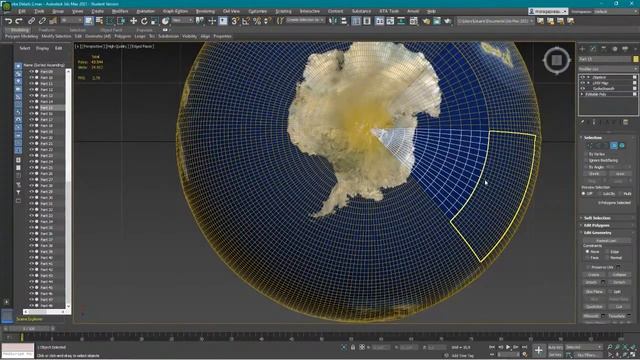Activate the Select and Rotate tool
This screenshot has width=640, height=360.
click(144, 21)
